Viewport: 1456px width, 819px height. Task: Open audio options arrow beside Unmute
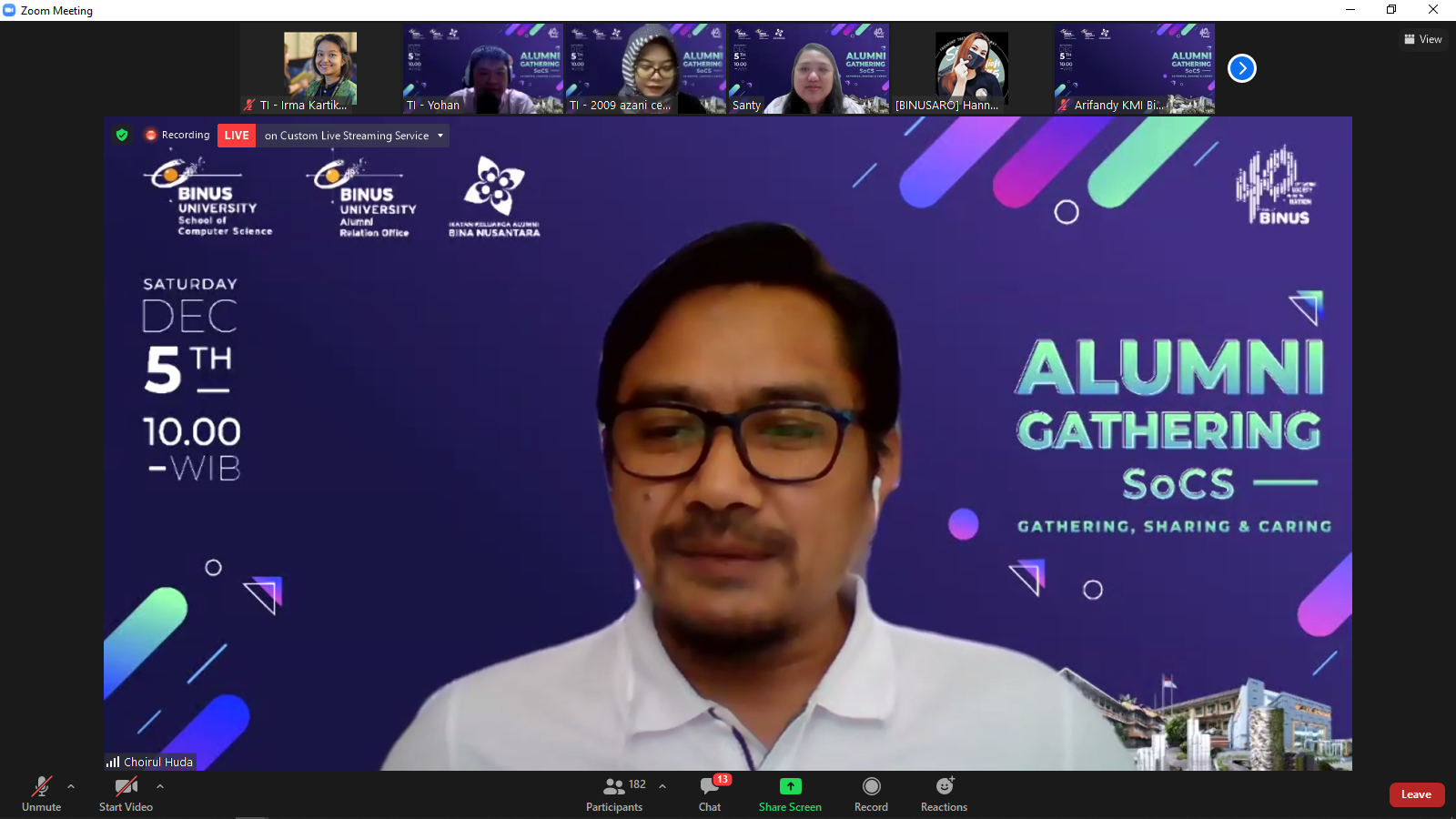[x=71, y=786]
